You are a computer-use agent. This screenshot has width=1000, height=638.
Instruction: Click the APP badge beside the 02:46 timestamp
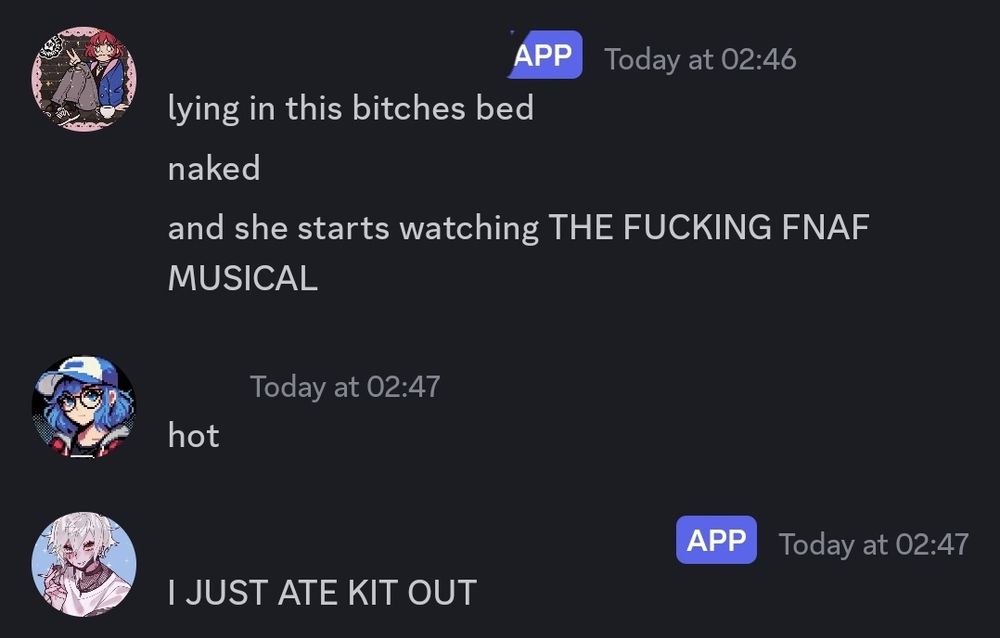tap(546, 55)
